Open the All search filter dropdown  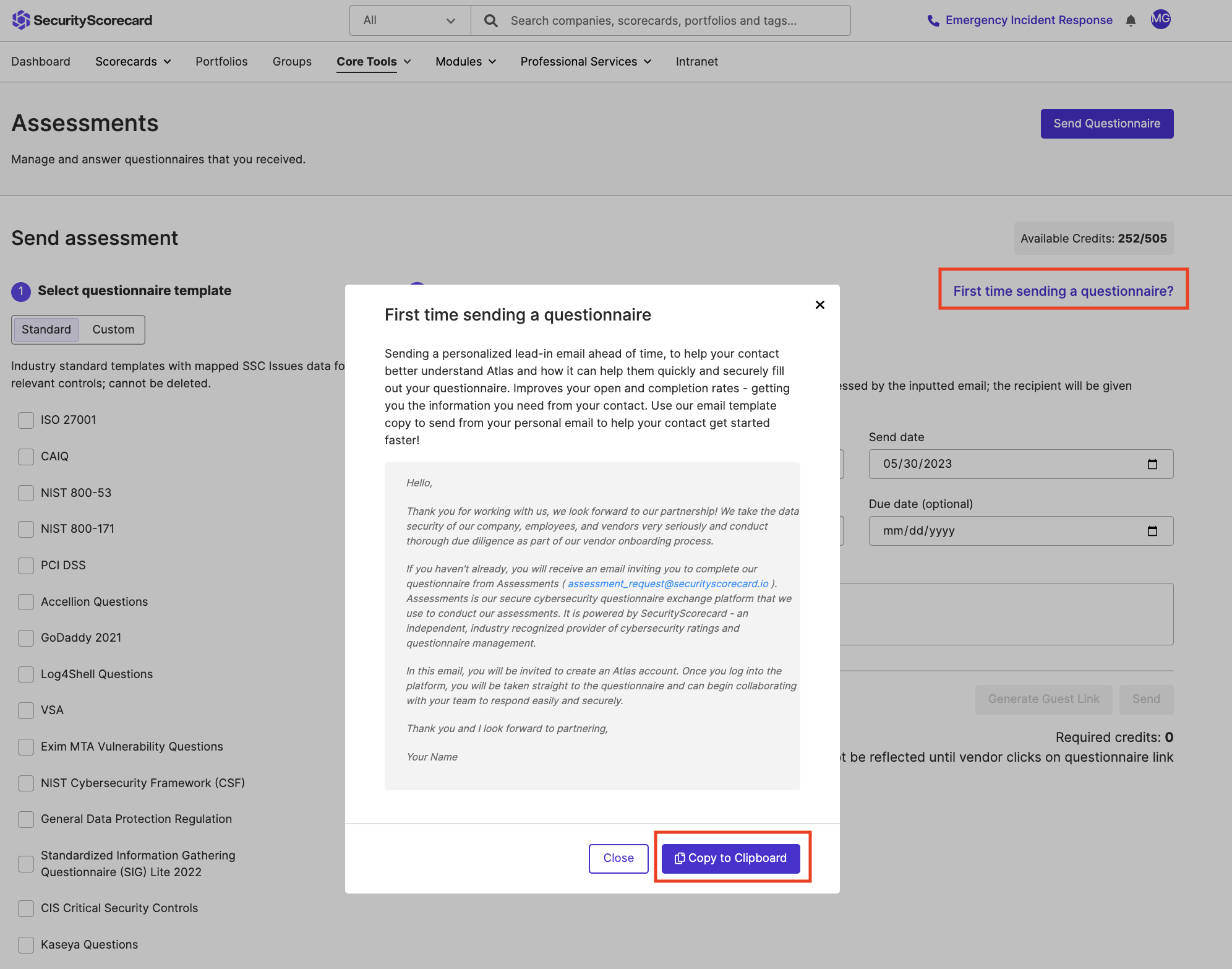point(409,20)
